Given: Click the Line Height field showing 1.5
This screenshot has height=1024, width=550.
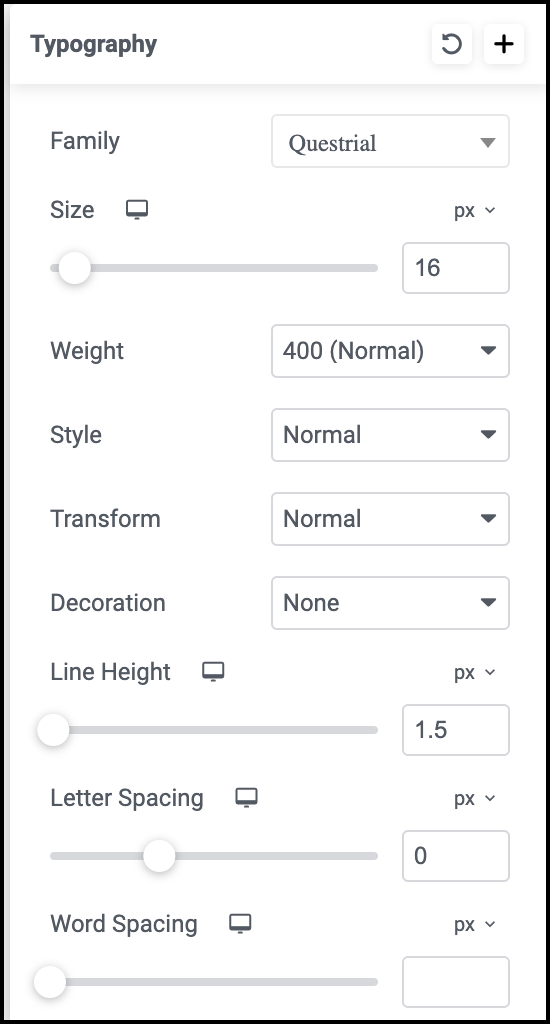Looking at the screenshot, I should [x=456, y=729].
